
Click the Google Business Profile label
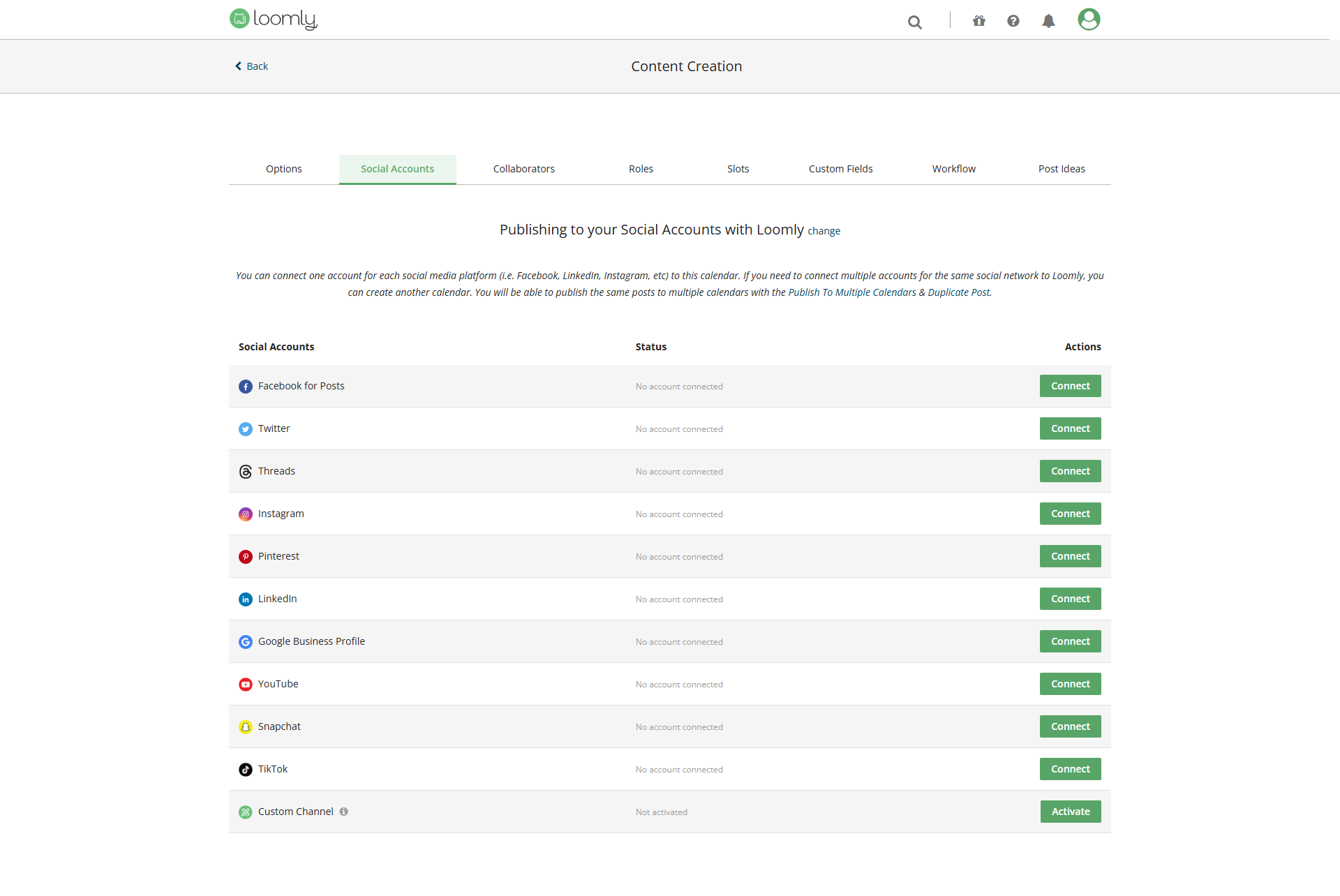coord(311,641)
